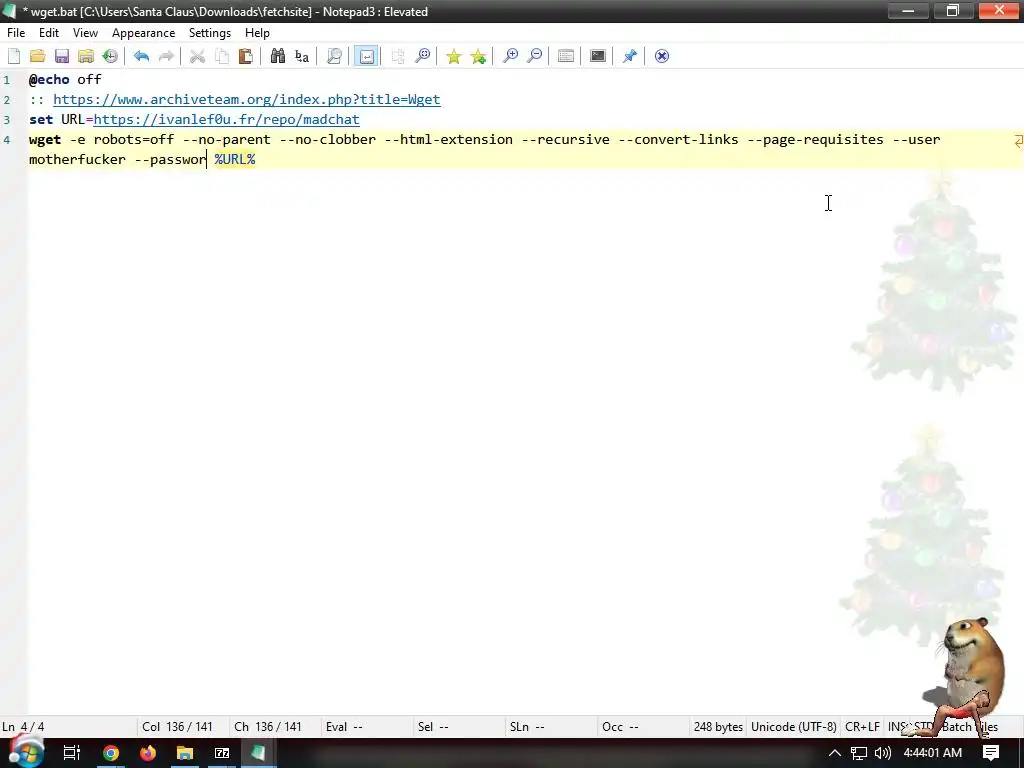
Task: Open the Edit menu
Action: (49, 33)
